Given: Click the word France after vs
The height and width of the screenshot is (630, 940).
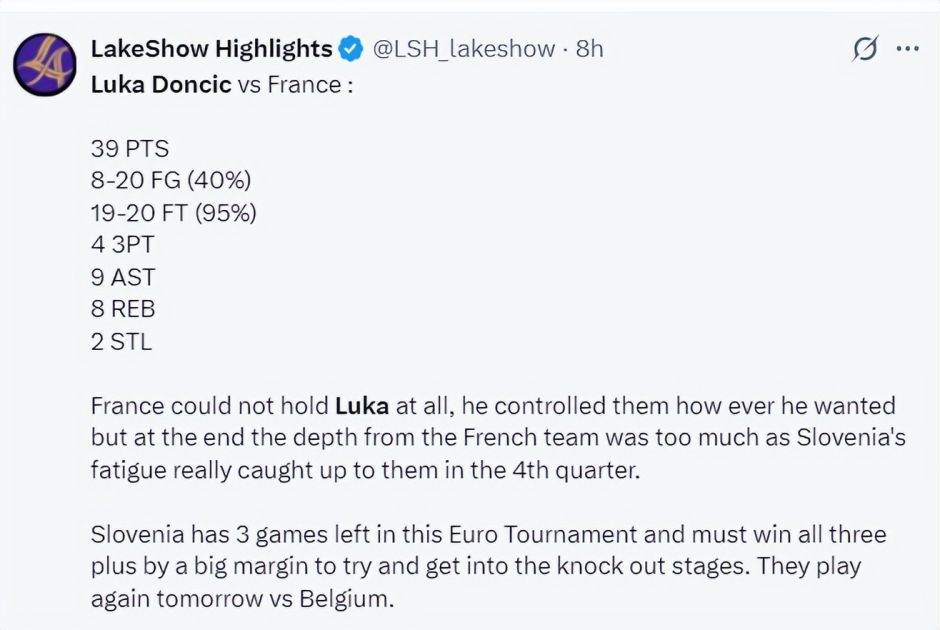Looking at the screenshot, I should point(304,85).
